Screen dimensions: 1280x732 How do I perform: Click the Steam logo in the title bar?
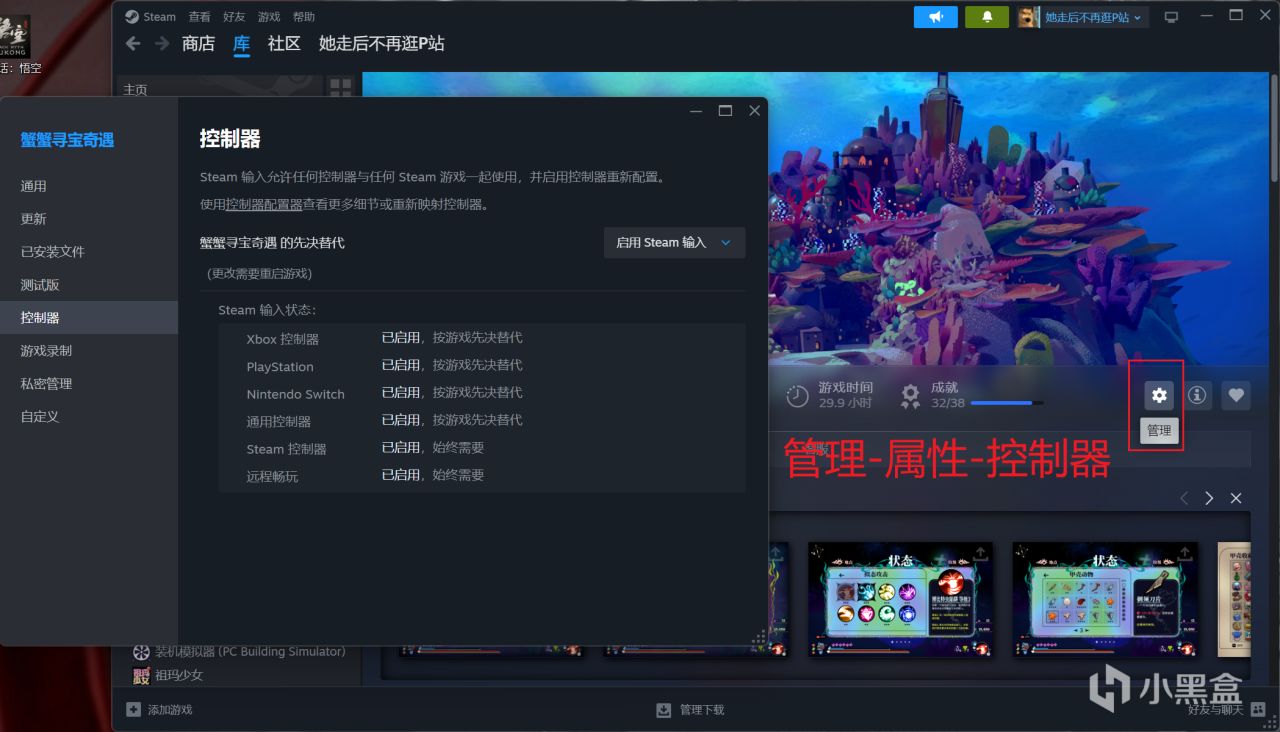click(x=132, y=17)
